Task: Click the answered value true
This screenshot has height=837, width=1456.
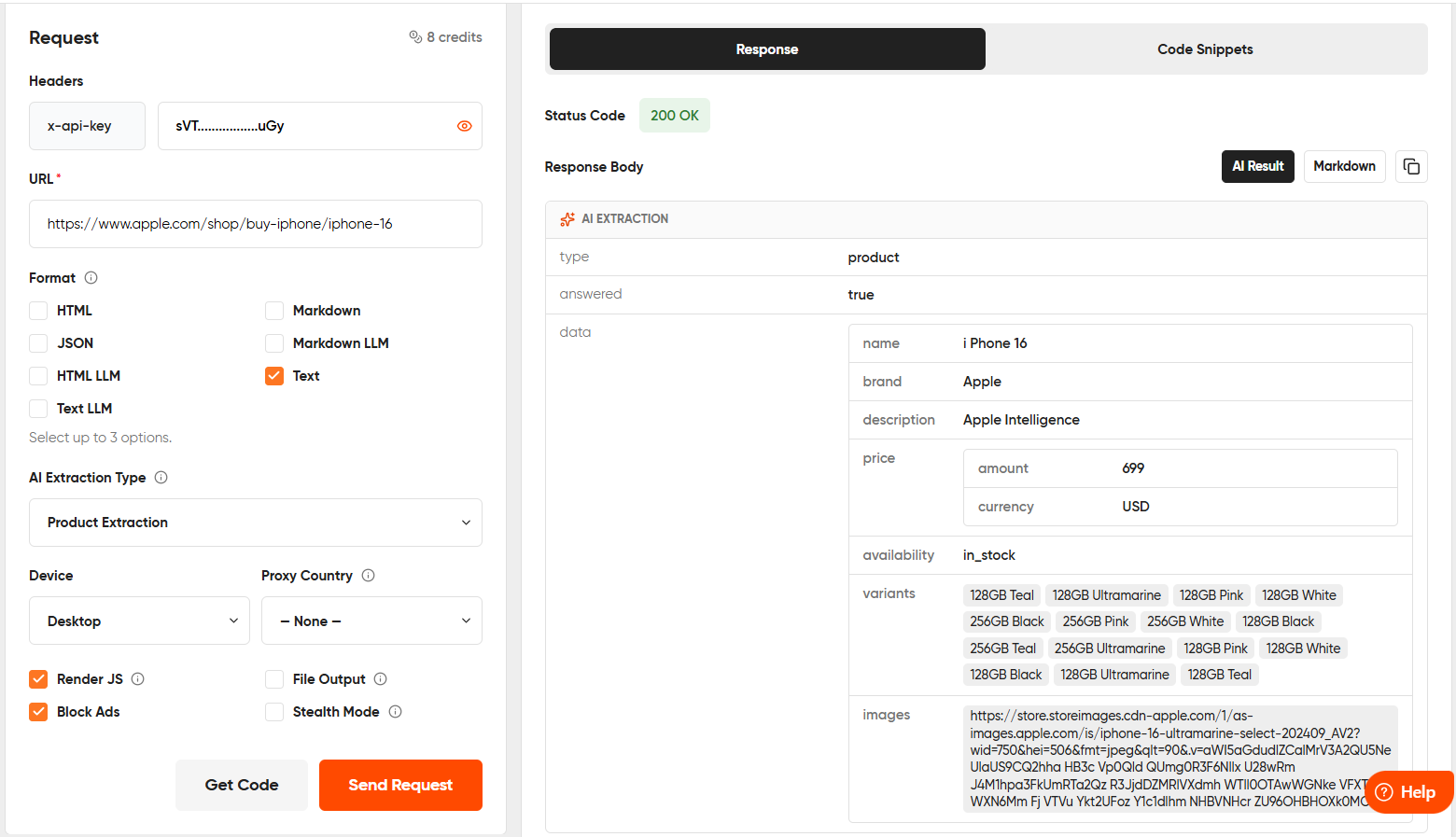Action: (x=861, y=295)
